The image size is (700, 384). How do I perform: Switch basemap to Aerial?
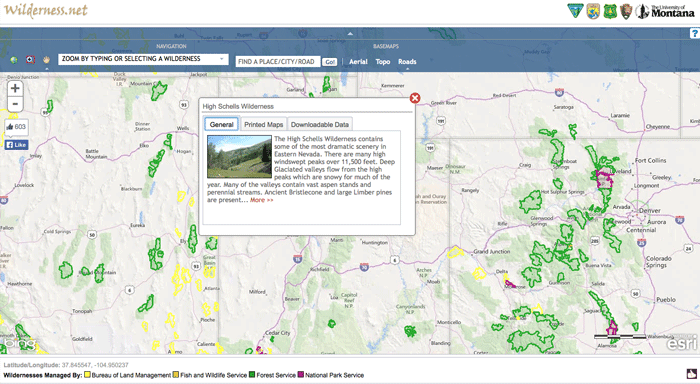[x=358, y=62]
